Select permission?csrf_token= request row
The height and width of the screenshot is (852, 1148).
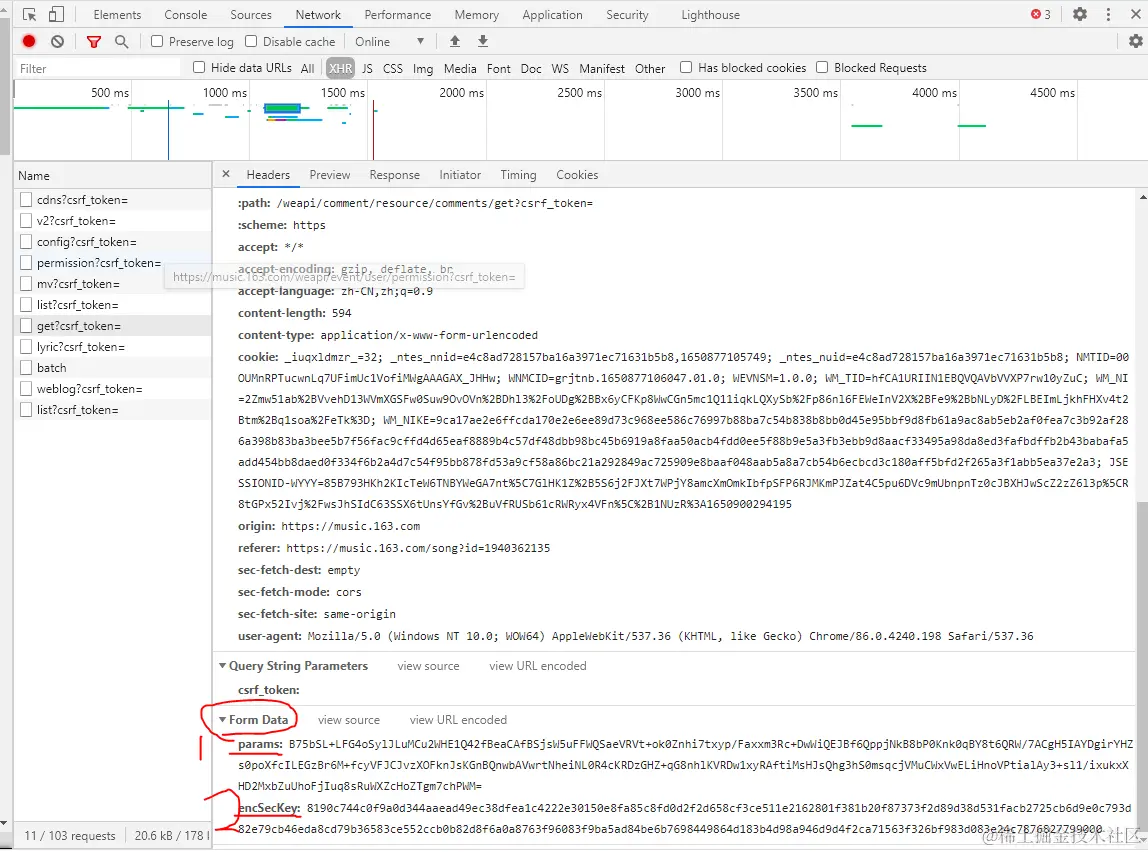[x=113, y=263]
